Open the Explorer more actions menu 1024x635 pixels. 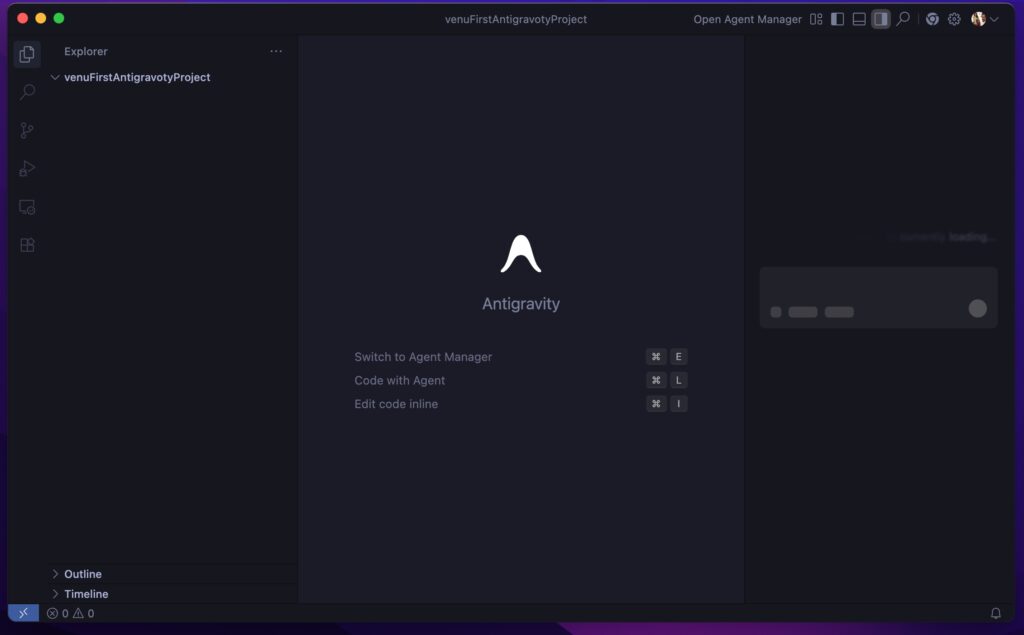pyautogui.click(x=276, y=51)
